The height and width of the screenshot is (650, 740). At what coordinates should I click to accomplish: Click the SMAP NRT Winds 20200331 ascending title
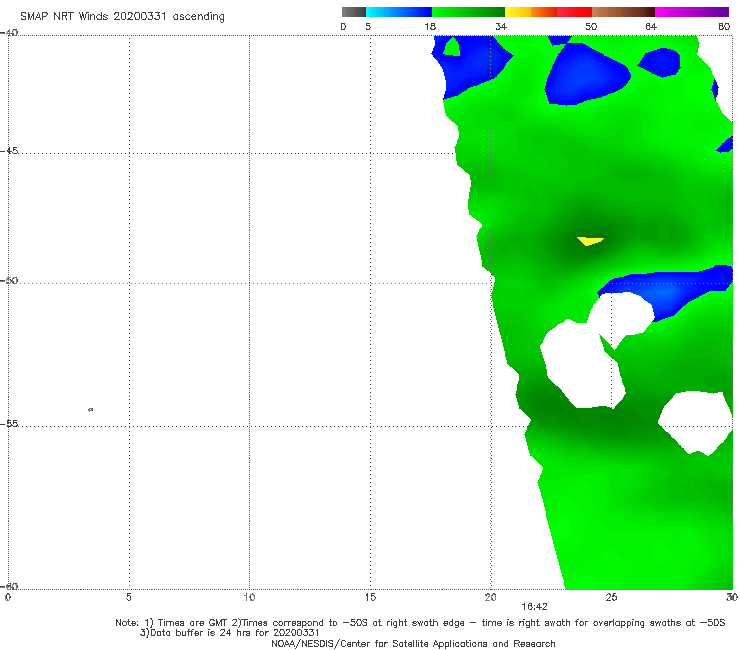[x=122, y=17]
